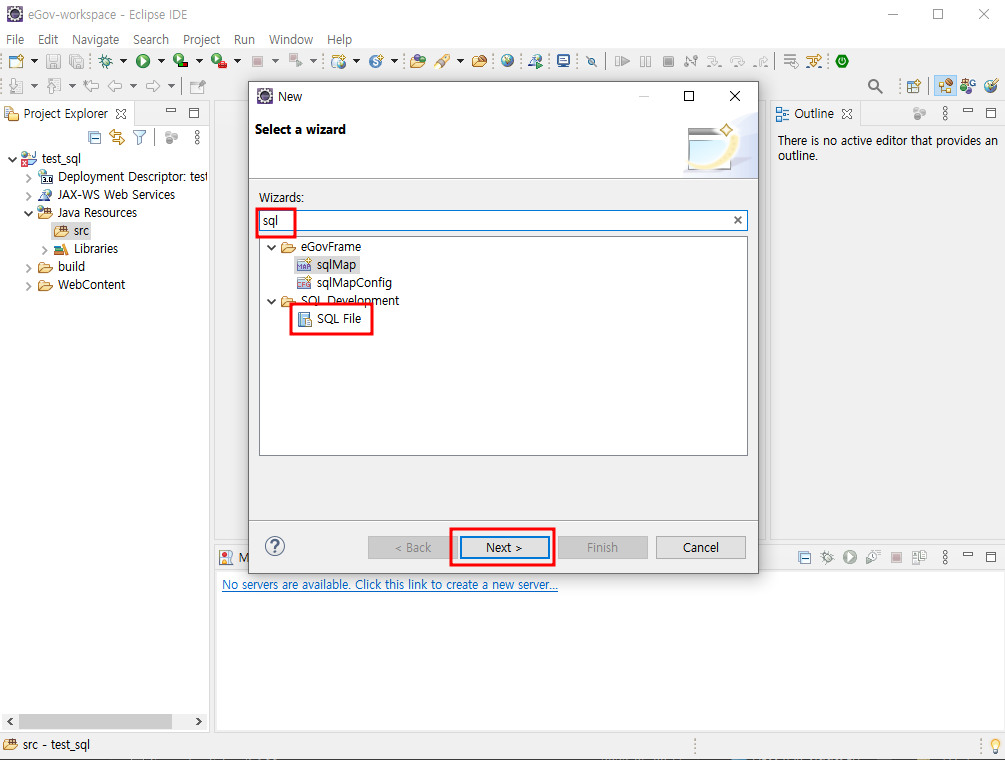Click the link to create a new server
The width and height of the screenshot is (1005, 760).
pyautogui.click(x=390, y=584)
